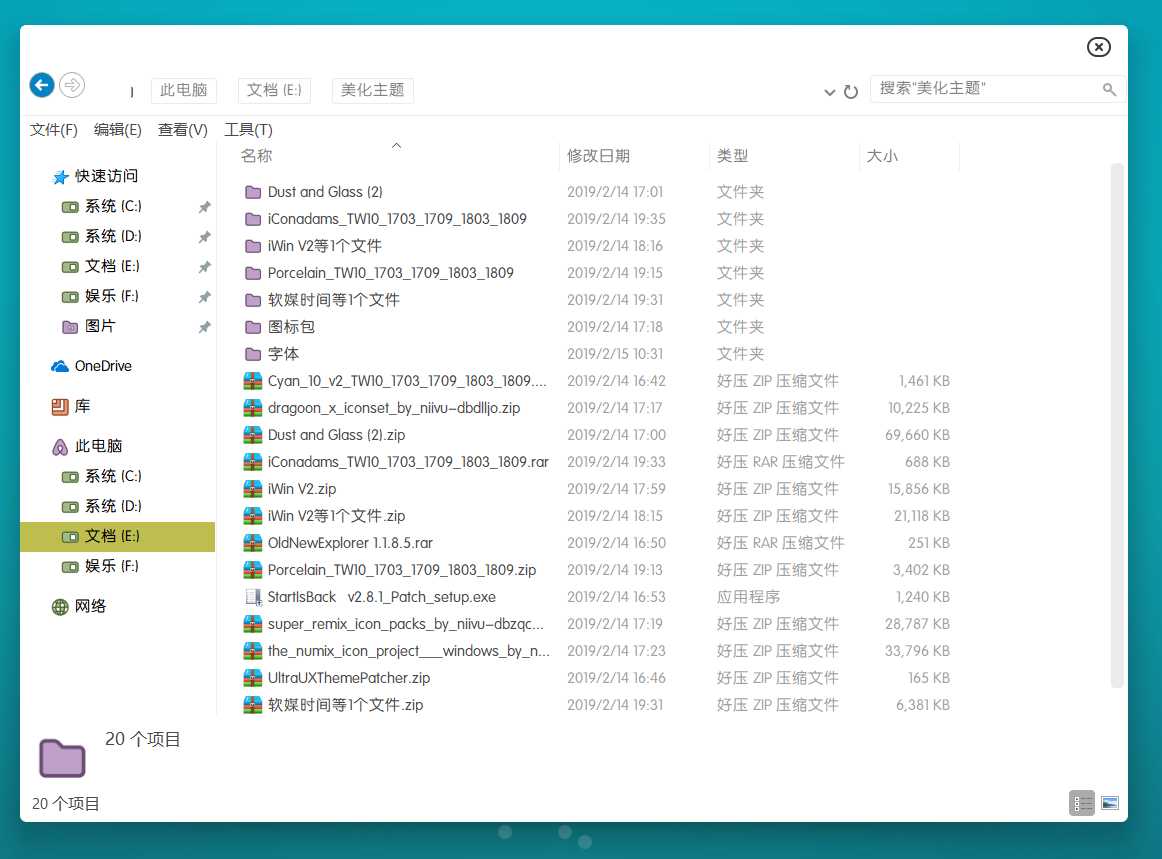
Task: Click the pin icon next to pinned 系统 (D:)
Action: [x=205, y=237]
